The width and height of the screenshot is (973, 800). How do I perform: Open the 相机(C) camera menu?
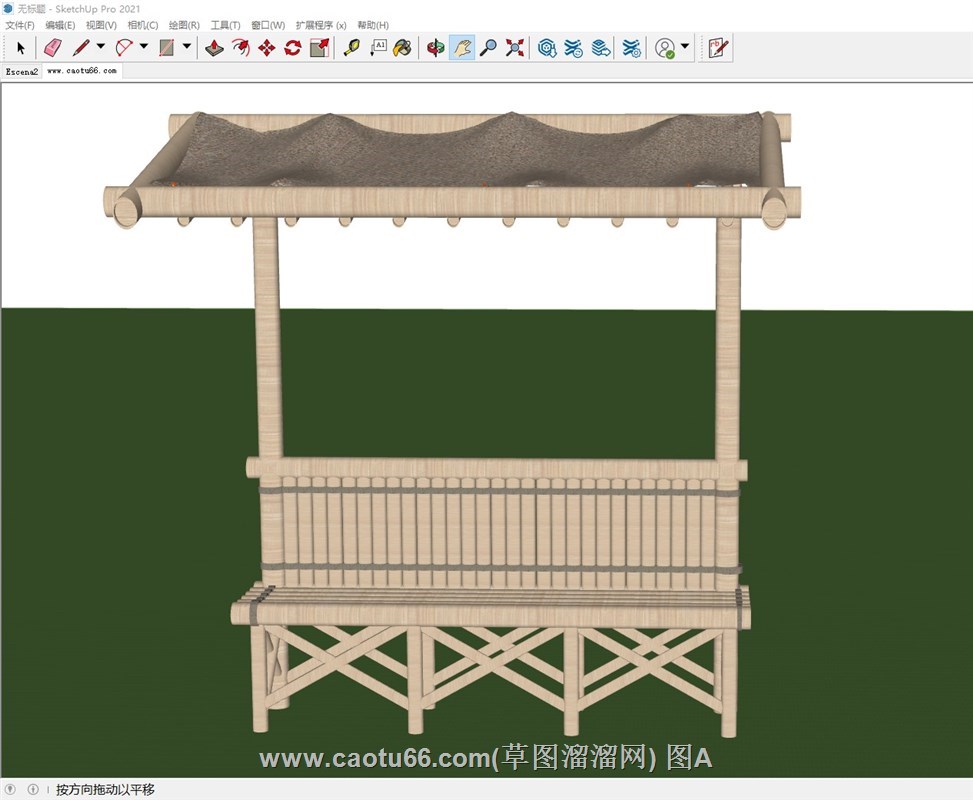coord(143,25)
